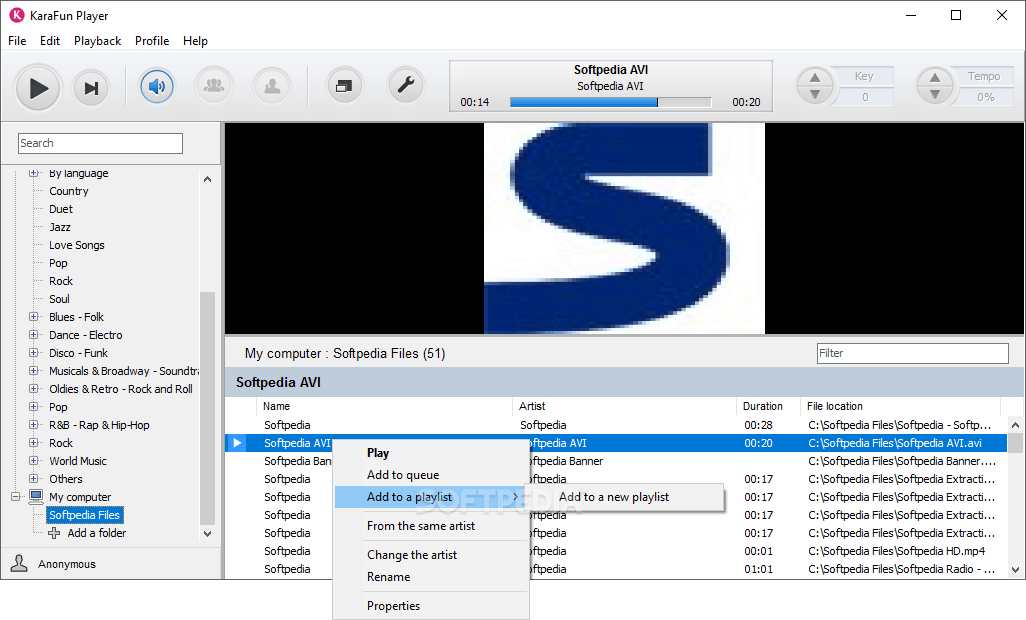The height and width of the screenshot is (620, 1026).
Task: Open the Help menu
Action: tap(195, 41)
